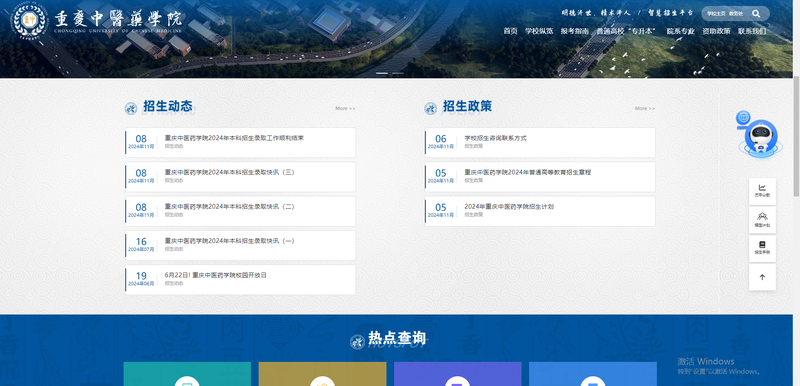The height and width of the screenshot is (386, 800).
Task: Open 院系专业 navigation item
Action: [x=681, y=31]
